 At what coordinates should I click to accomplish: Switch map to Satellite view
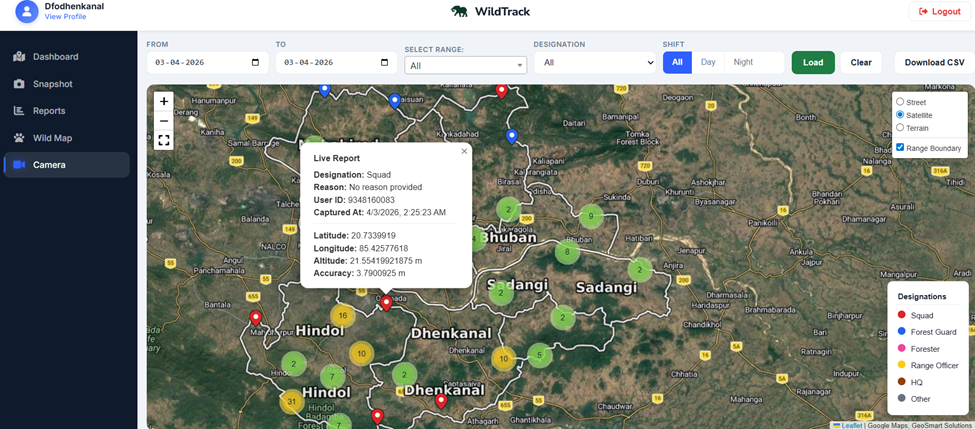[x=900, y=115]
